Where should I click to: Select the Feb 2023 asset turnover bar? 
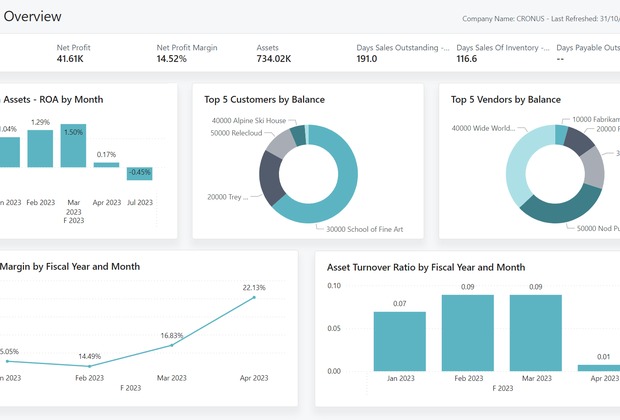tap(468, 333)
